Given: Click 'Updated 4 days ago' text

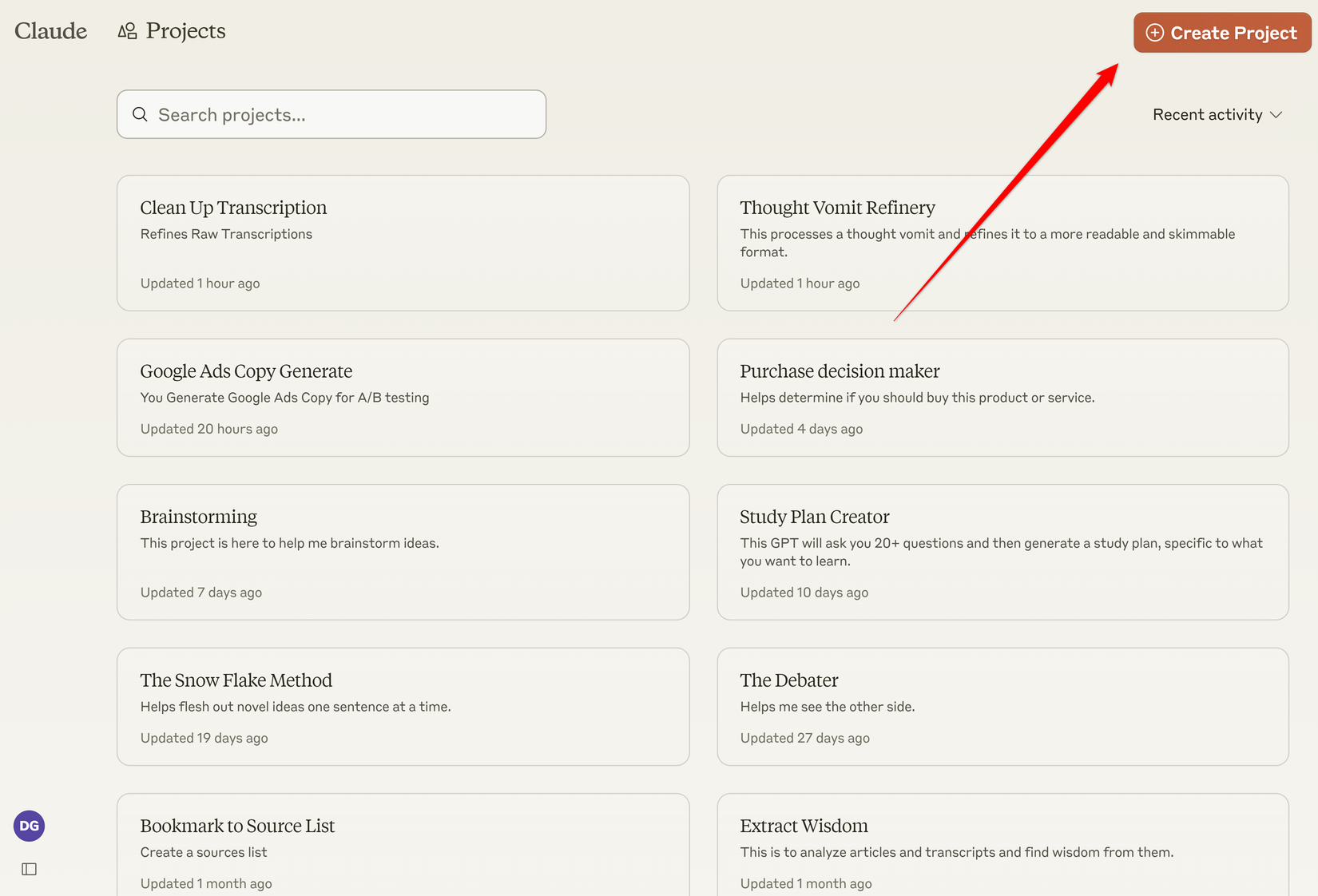Looking at the screenshot, I should click(x=801, y=429).
